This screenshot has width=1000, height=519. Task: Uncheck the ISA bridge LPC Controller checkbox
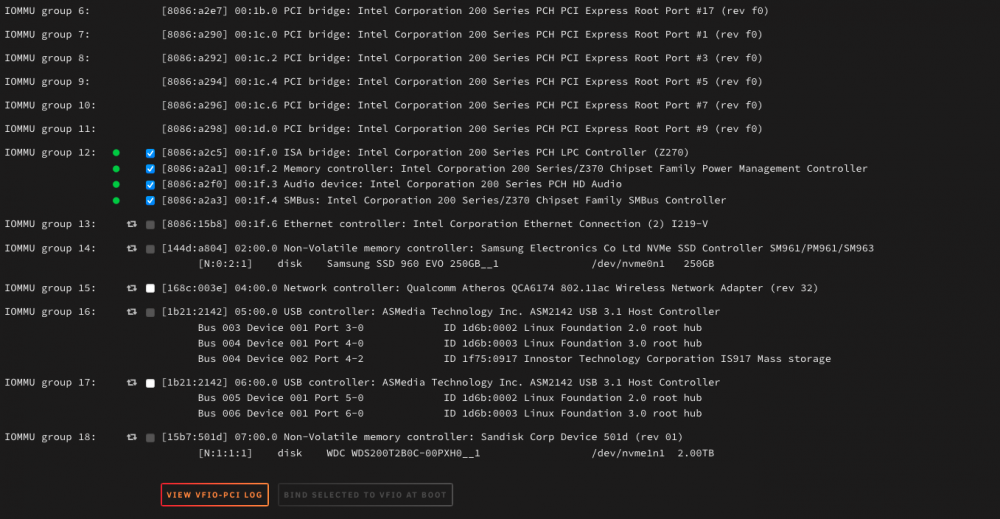(x=151, y=153)
